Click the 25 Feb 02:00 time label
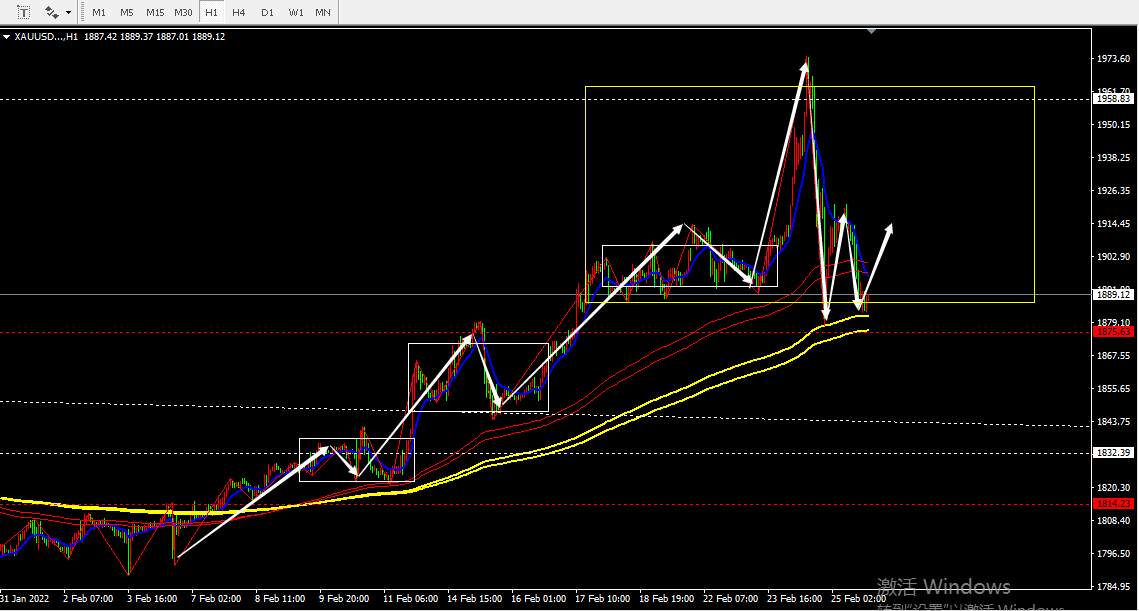This screenshot has width=1139, height=611. [859, 599]
